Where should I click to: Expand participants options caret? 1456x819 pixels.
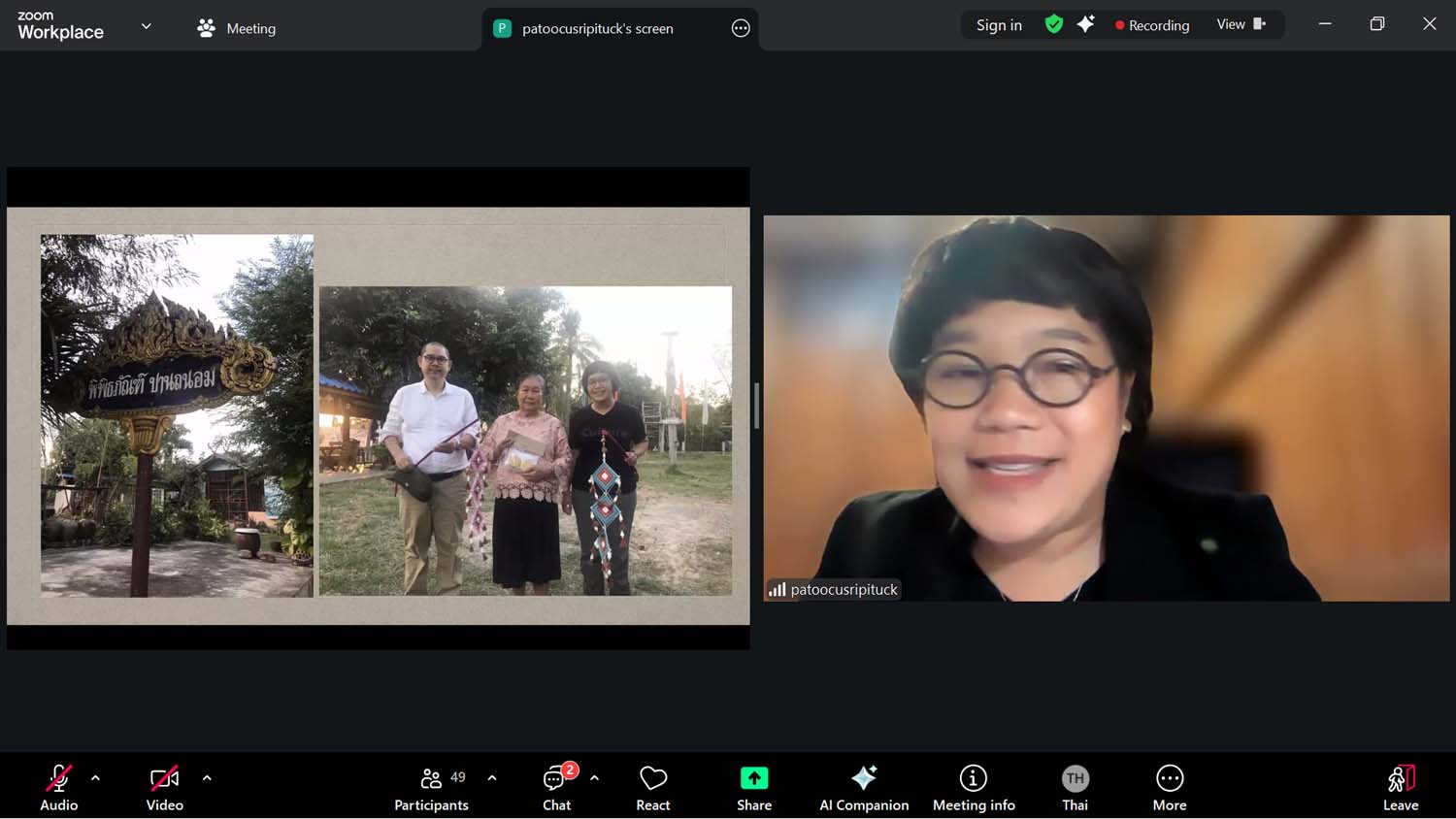pyautogui.click(x=492, y=778)
